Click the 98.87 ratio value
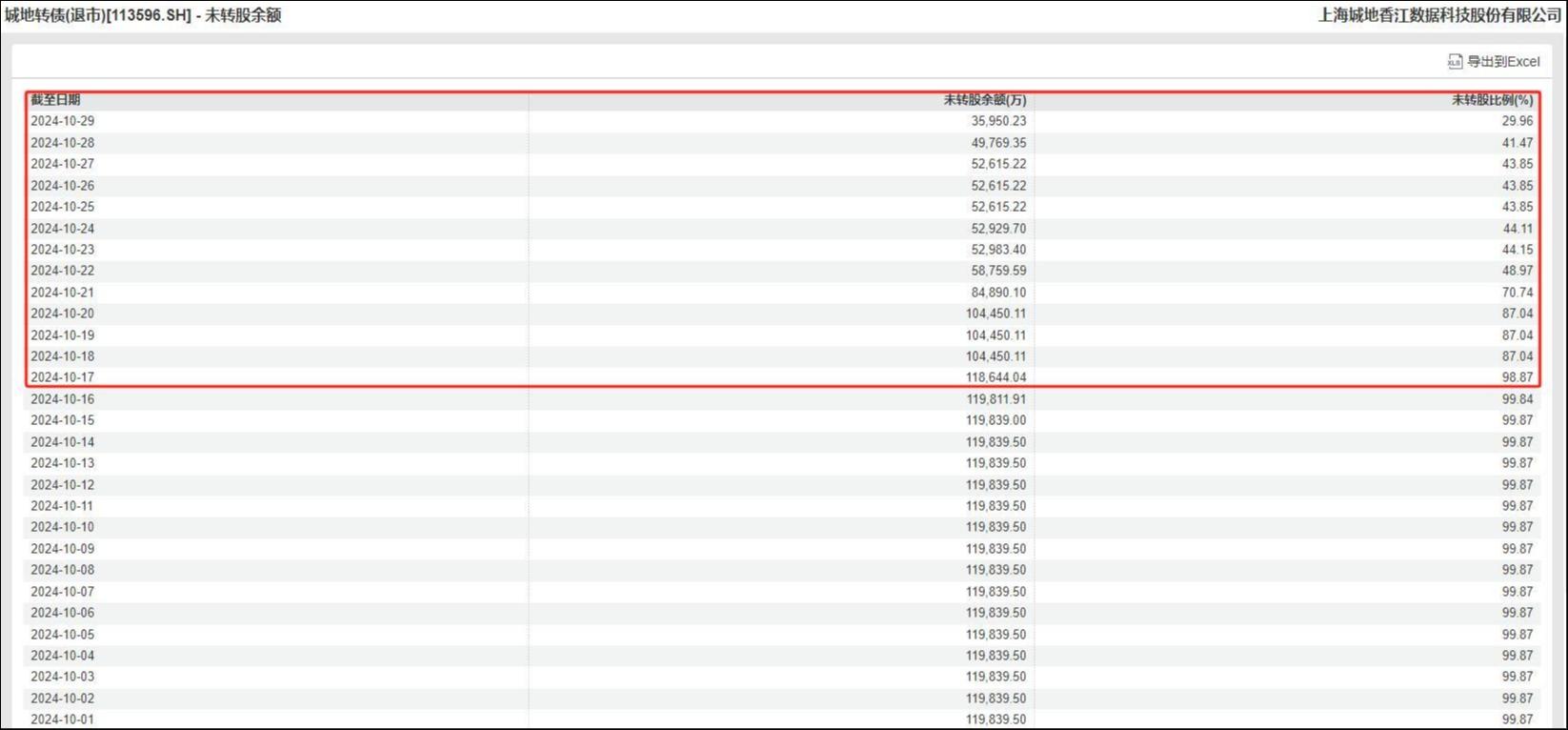The width and height of the screenshot is (1568, 730). pos(1518,377)
